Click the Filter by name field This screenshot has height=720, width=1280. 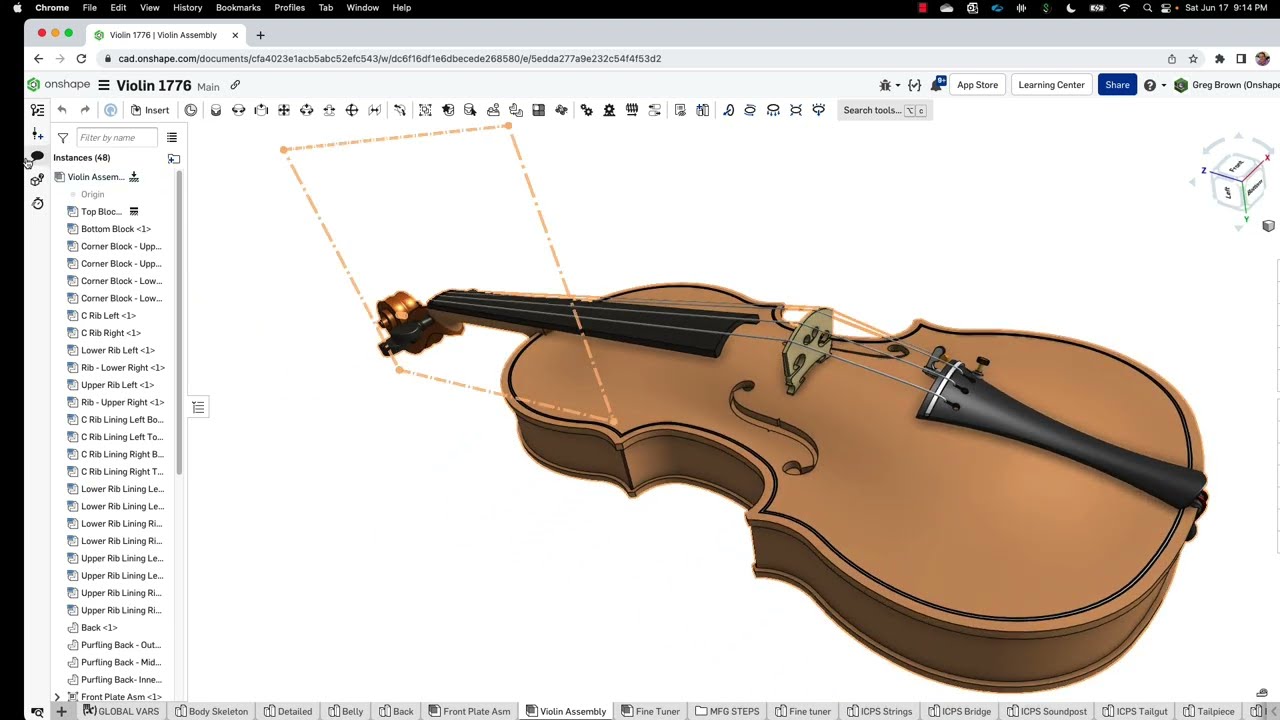pos(117,137)
